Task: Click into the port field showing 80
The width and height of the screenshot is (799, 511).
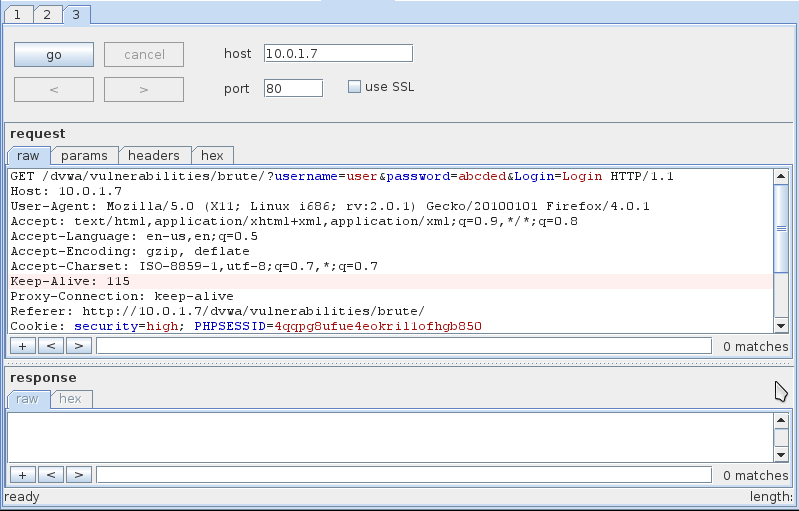Action: click(294, 88)
